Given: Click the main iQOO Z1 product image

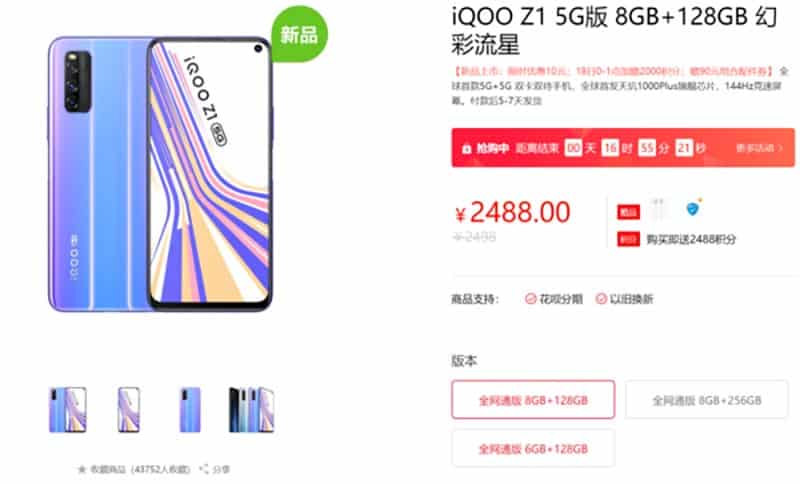Looking at the screenshot, I should 160,173.
